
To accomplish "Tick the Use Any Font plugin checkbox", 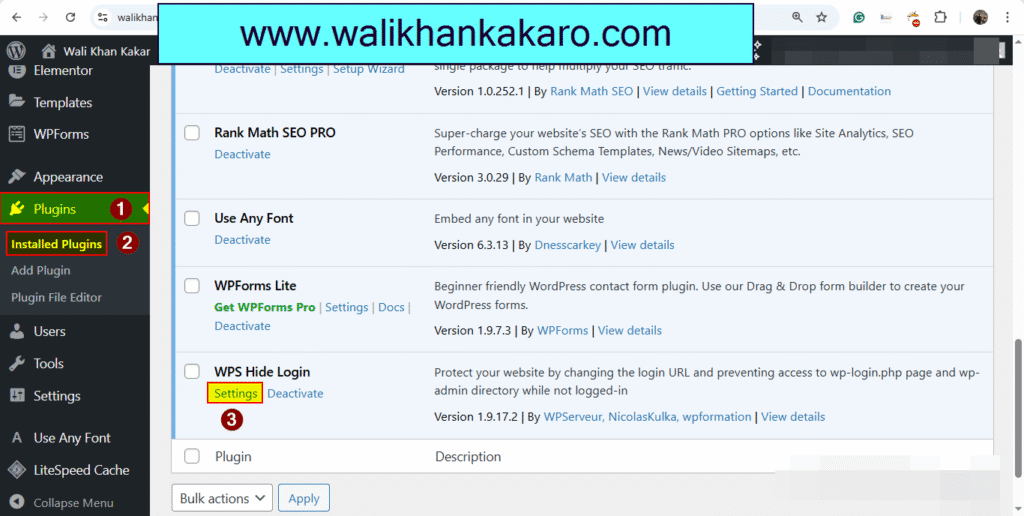I will point(191,219).
